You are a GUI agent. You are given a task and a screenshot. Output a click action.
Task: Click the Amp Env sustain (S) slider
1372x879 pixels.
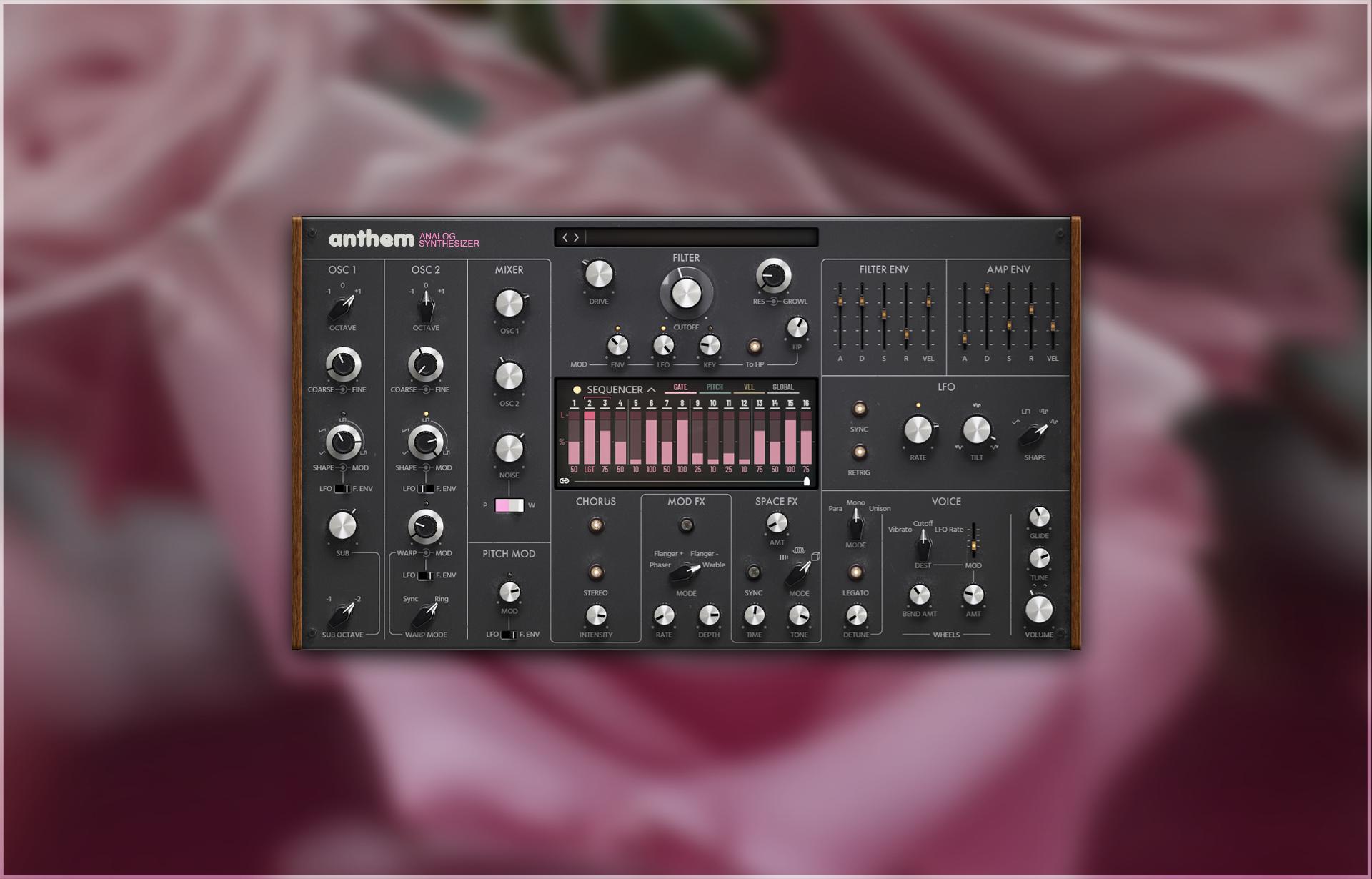tap(1009, 316)
